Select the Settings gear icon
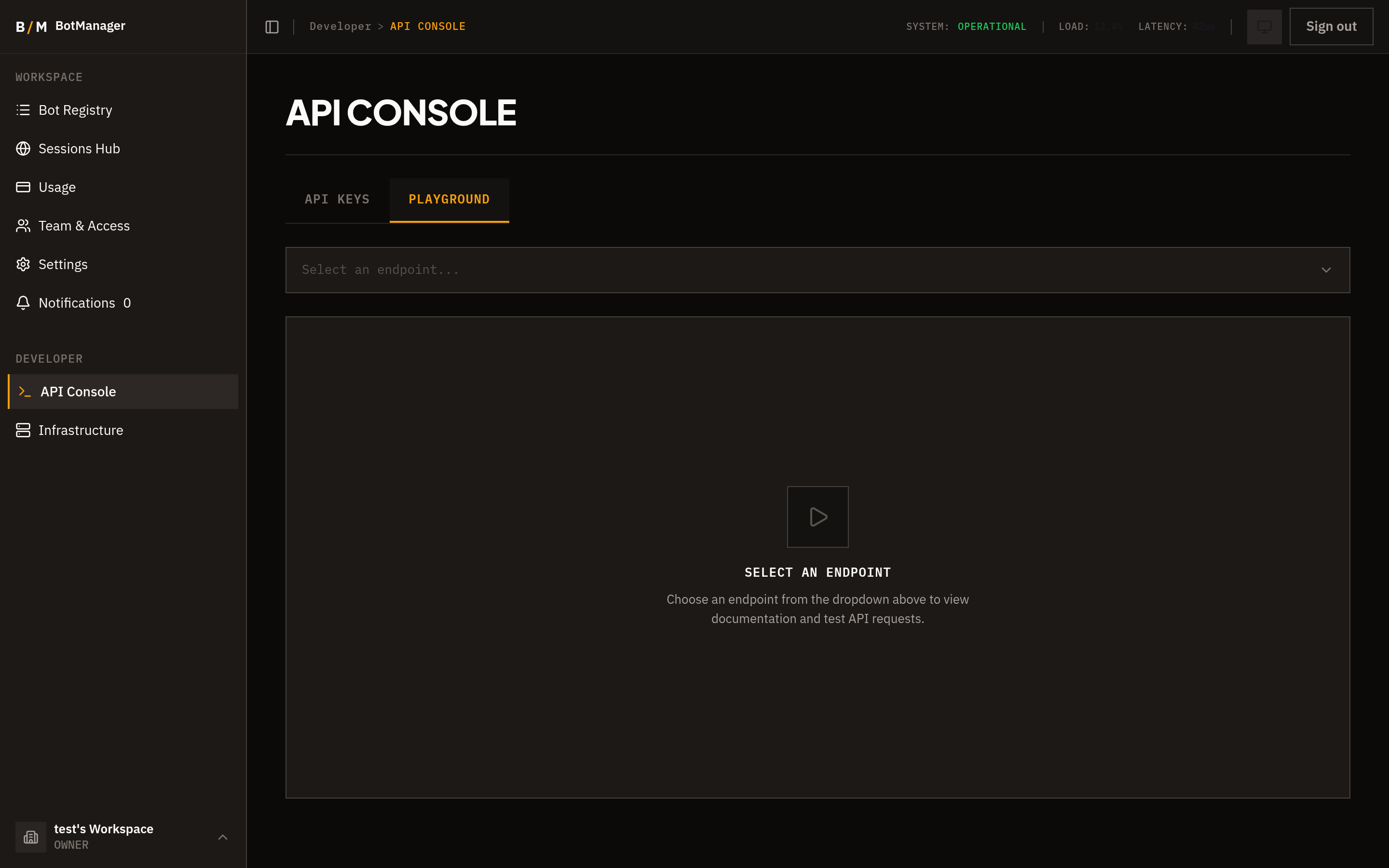 [23, 264]
